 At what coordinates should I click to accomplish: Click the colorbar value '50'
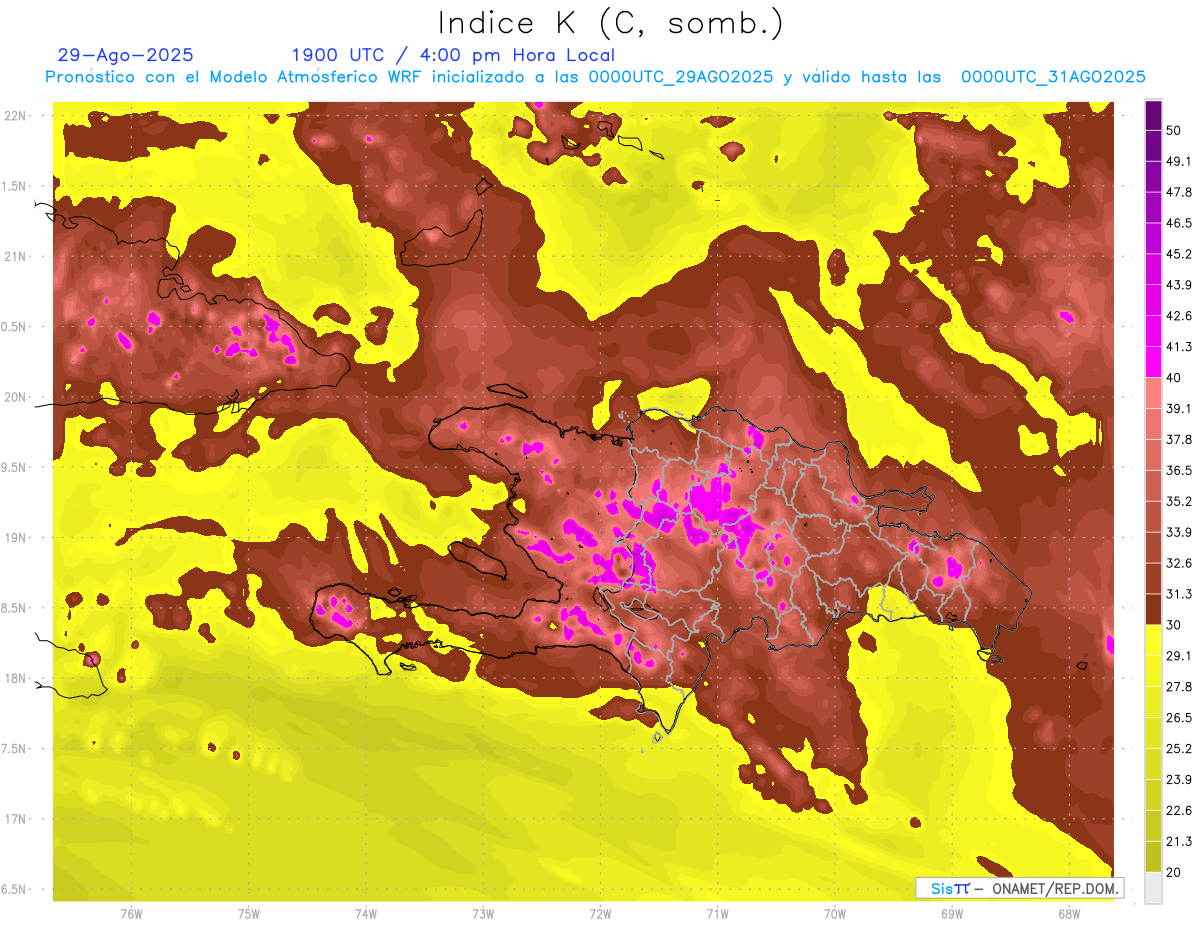(x=1174, y=130)
